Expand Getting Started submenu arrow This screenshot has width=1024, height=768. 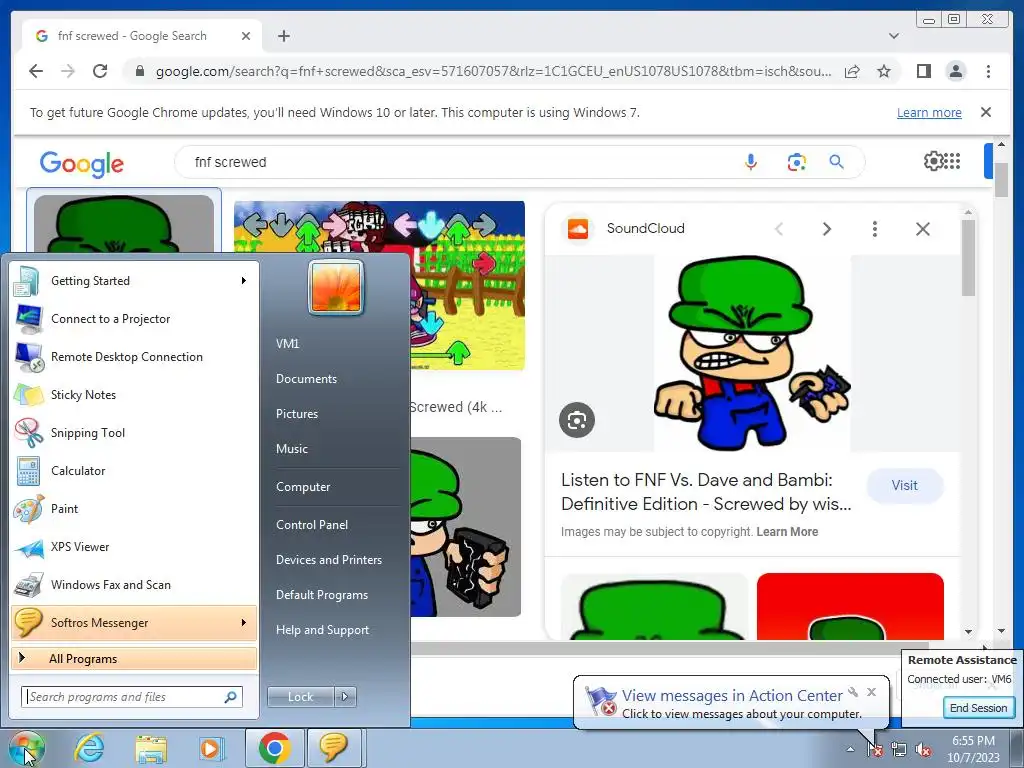(x=244, y=281)
